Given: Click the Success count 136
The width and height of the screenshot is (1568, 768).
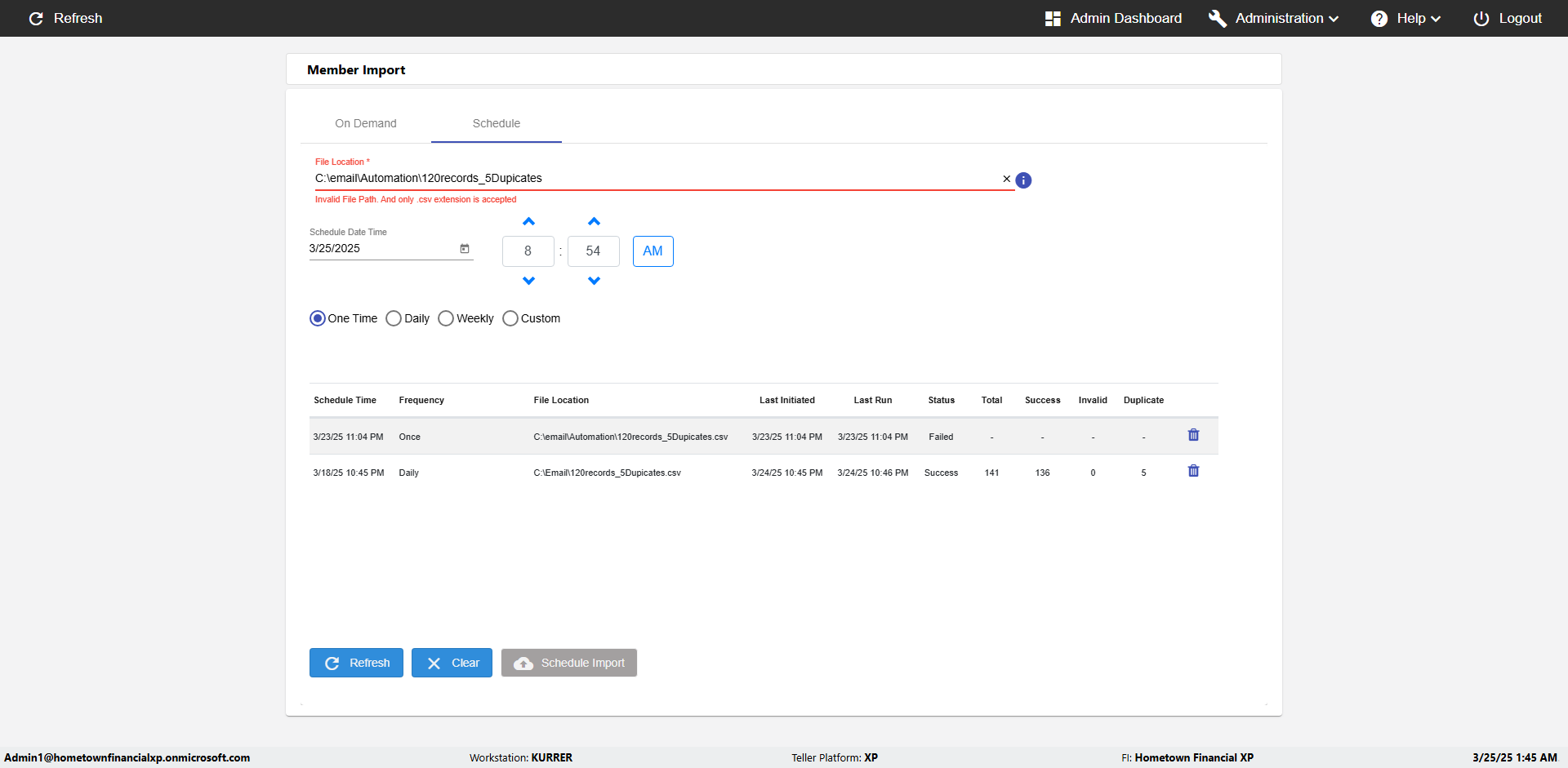Looking at the screenshot, I should [x=1042, y=473].
